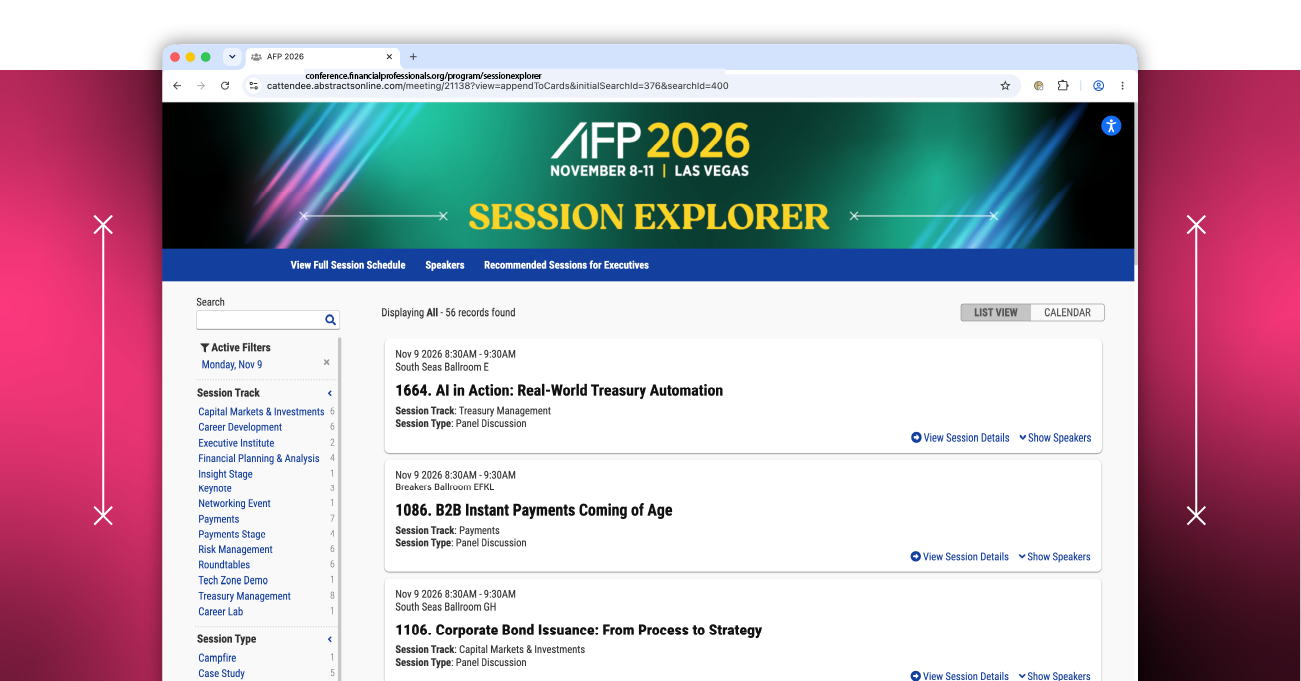Filter by Keynote track

[x=215, y=489]
